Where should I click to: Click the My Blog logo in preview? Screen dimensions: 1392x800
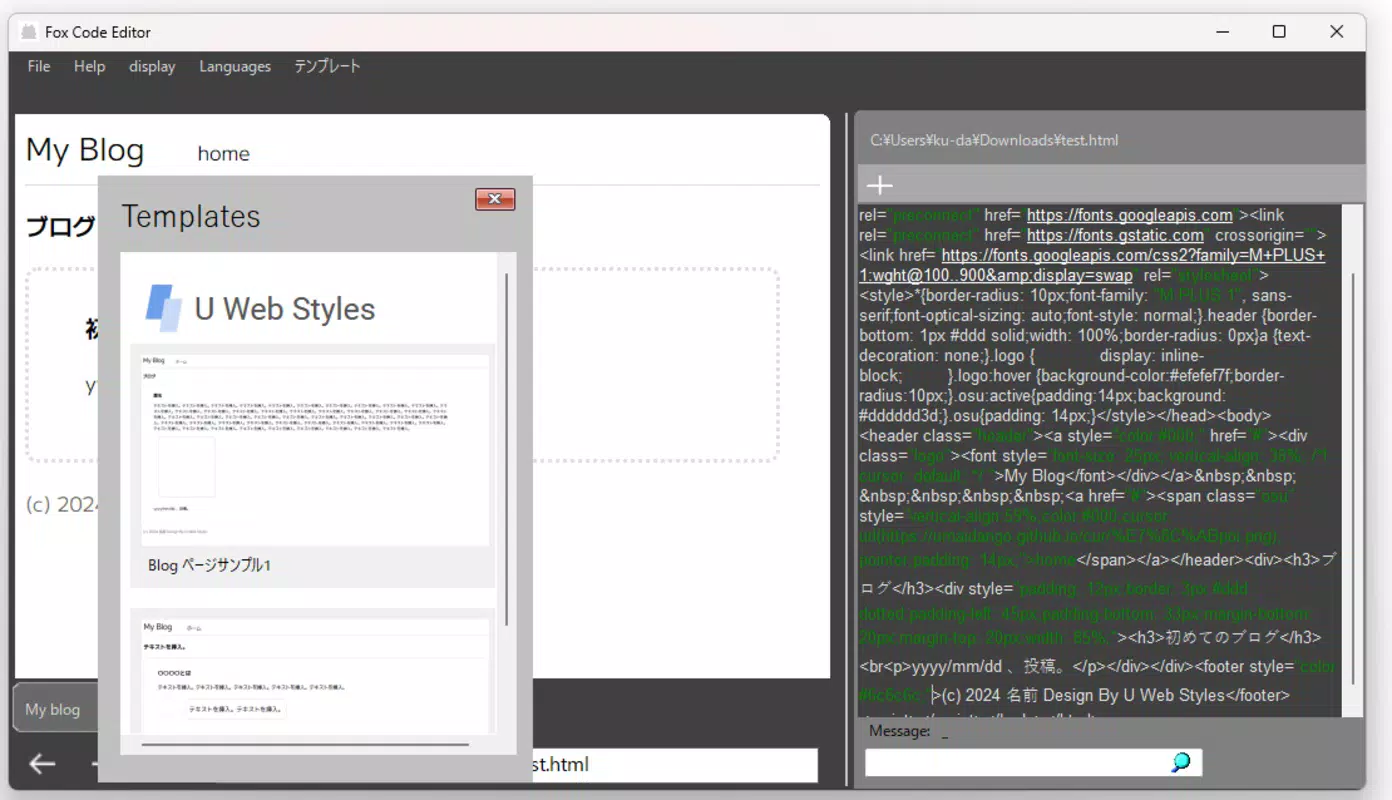[85, 150]
